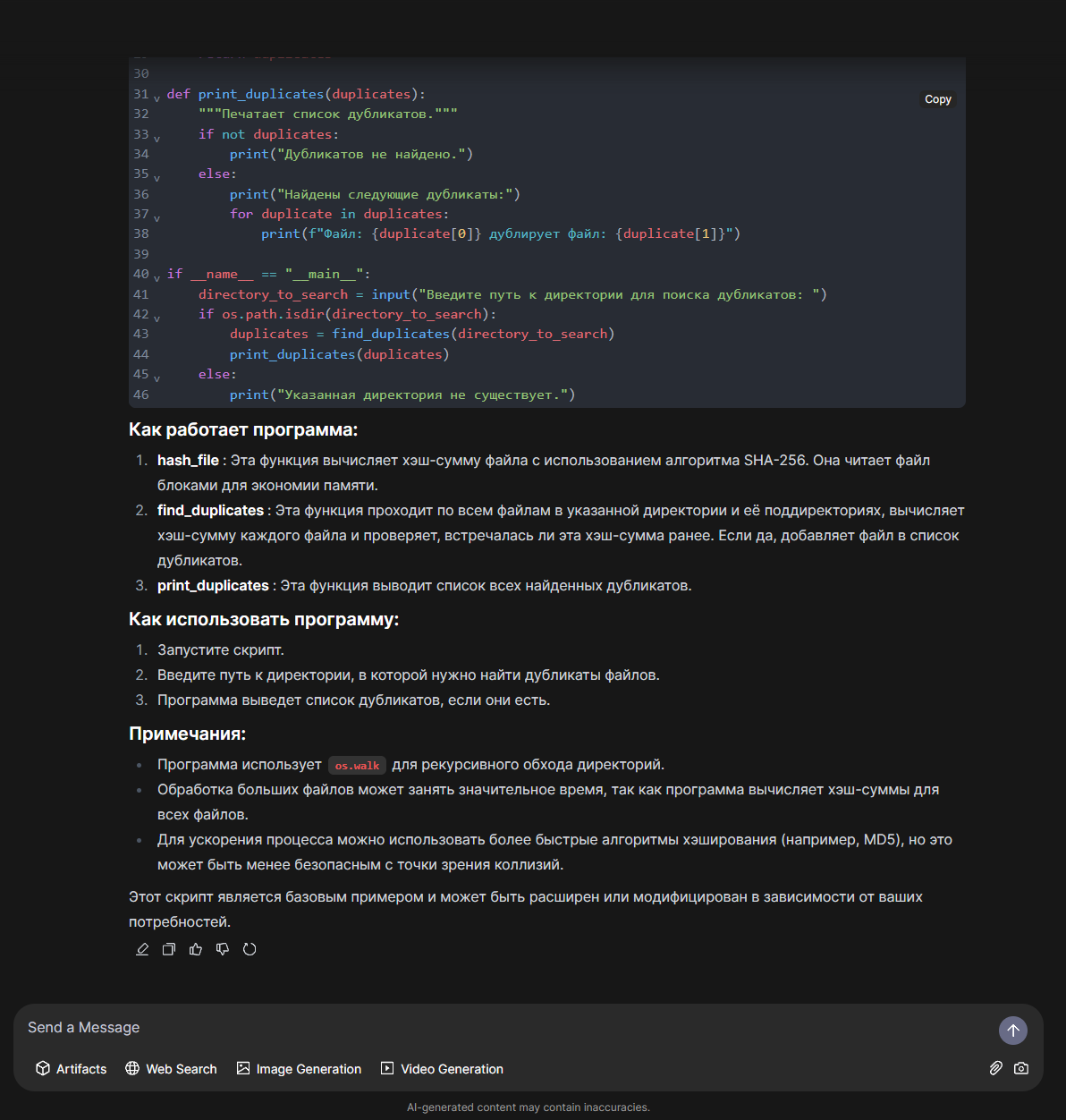
Task: Click the Artifacts cube icon
Action: (x=43, y=1068)
